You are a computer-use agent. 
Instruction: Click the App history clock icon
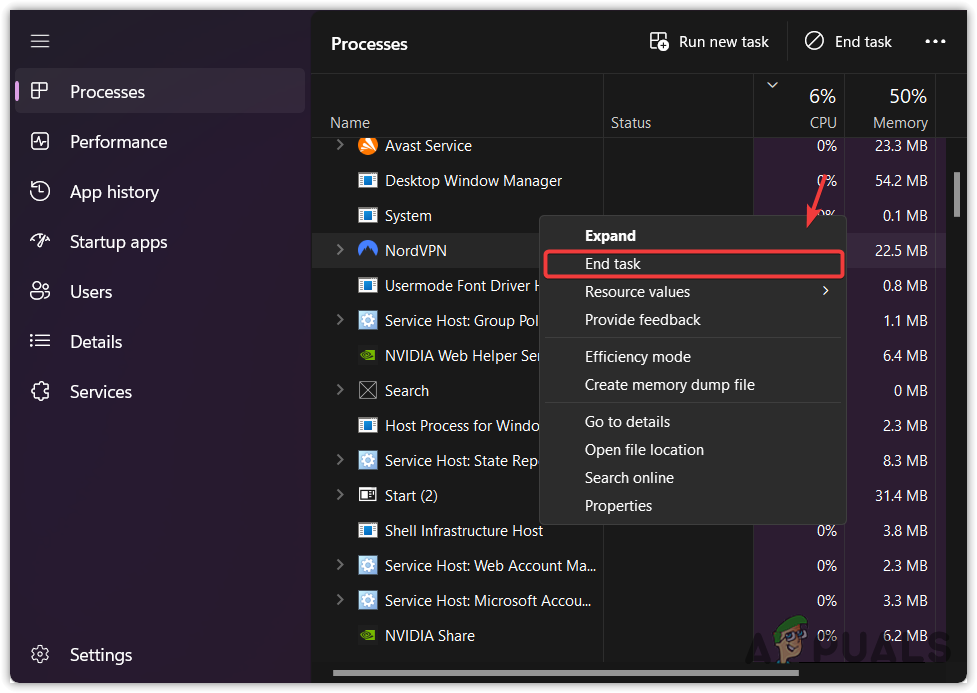40,192
